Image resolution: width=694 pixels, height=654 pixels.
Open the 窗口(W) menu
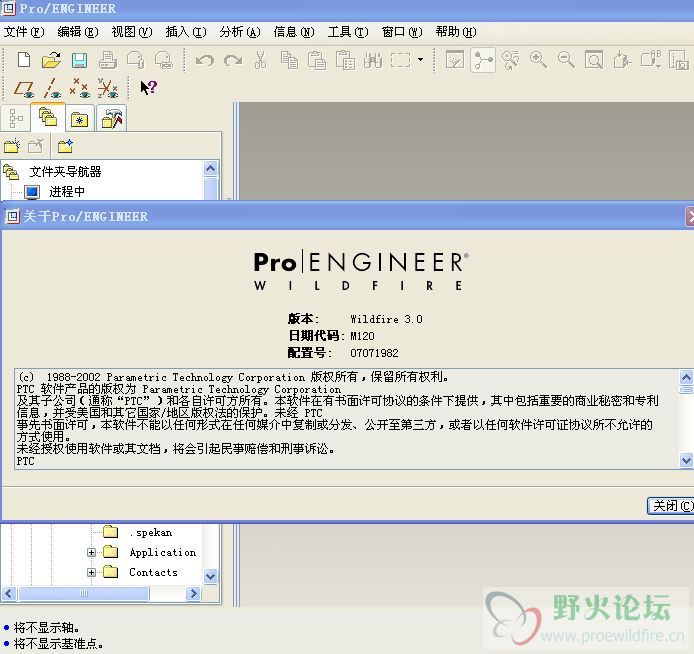tap(402, 32)
